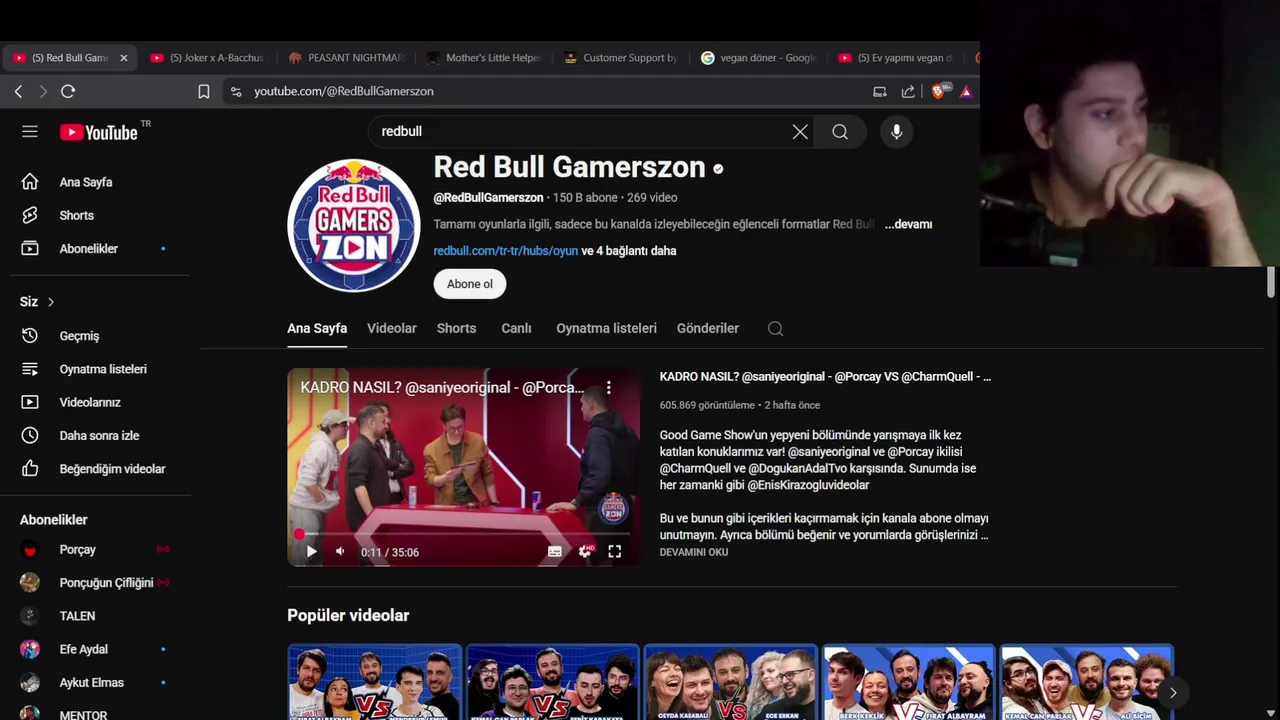Toggle subtitles on featured video
Image resolution: width=1280 pixels, height=720 pixels.
555,551
